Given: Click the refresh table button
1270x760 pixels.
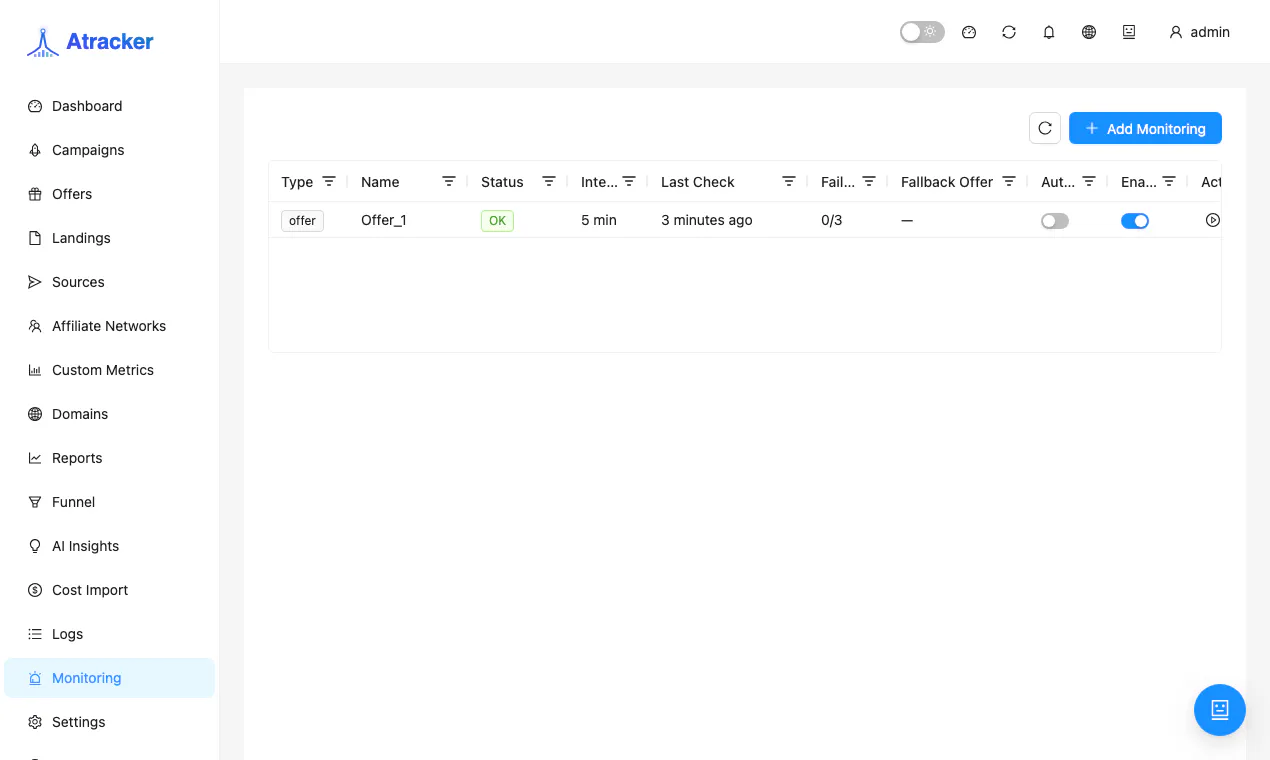Looking at the screenshot, I should (1045, 128).
